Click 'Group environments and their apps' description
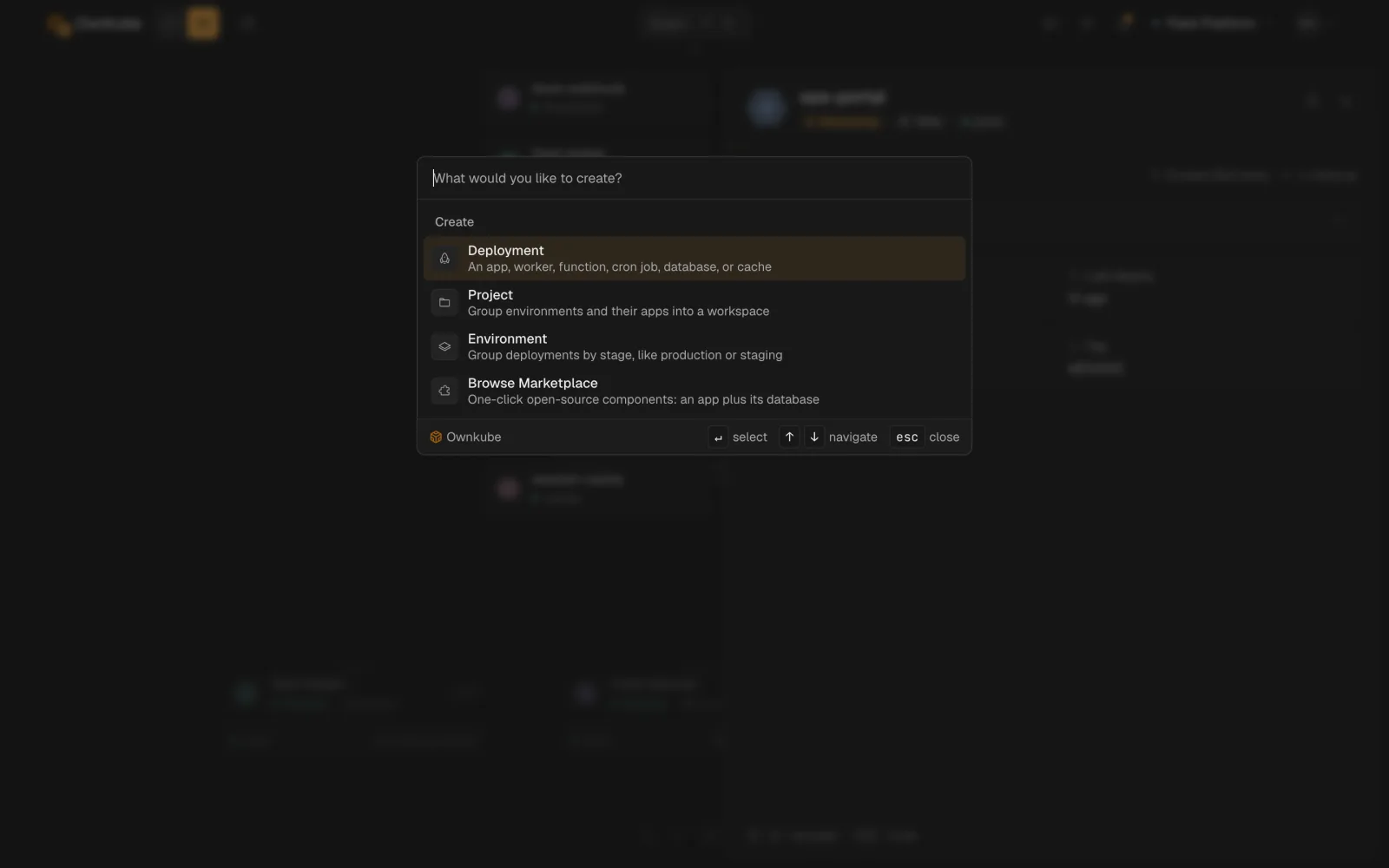 coord(618,312)
